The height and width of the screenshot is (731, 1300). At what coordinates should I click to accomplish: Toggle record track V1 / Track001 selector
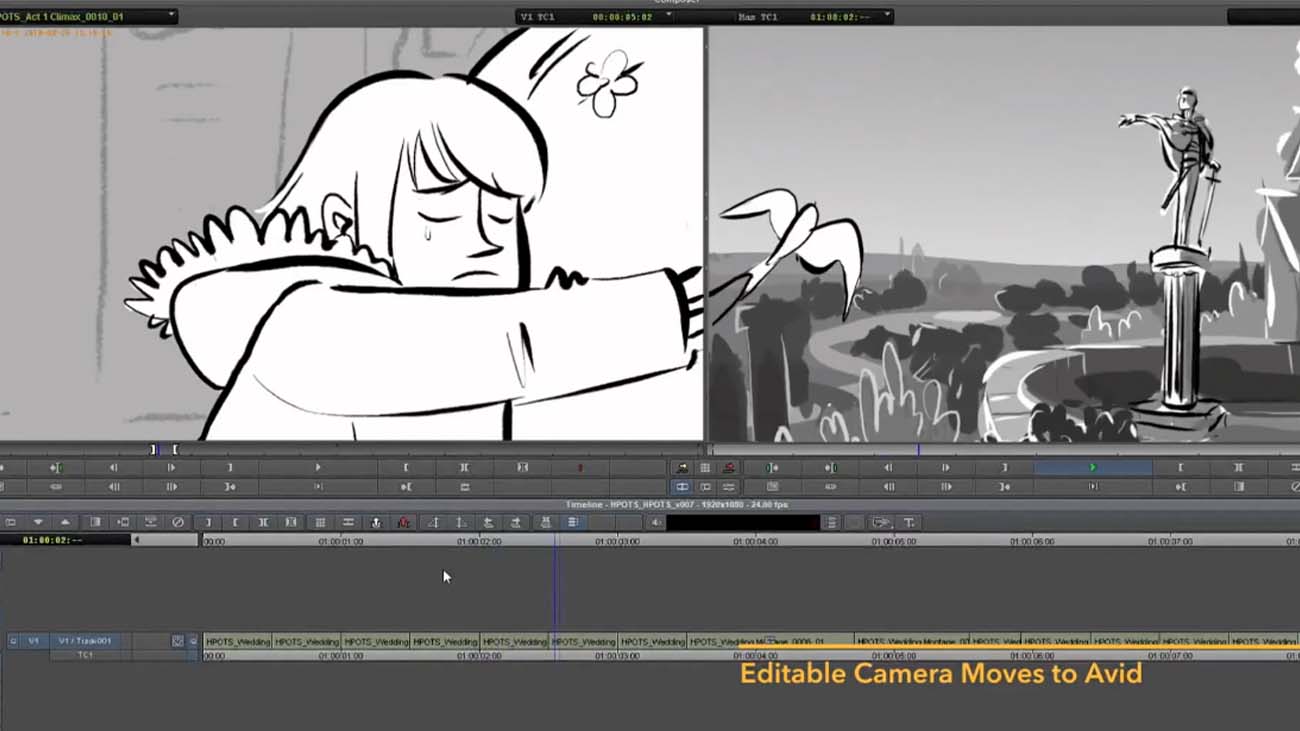pos(85,640)
